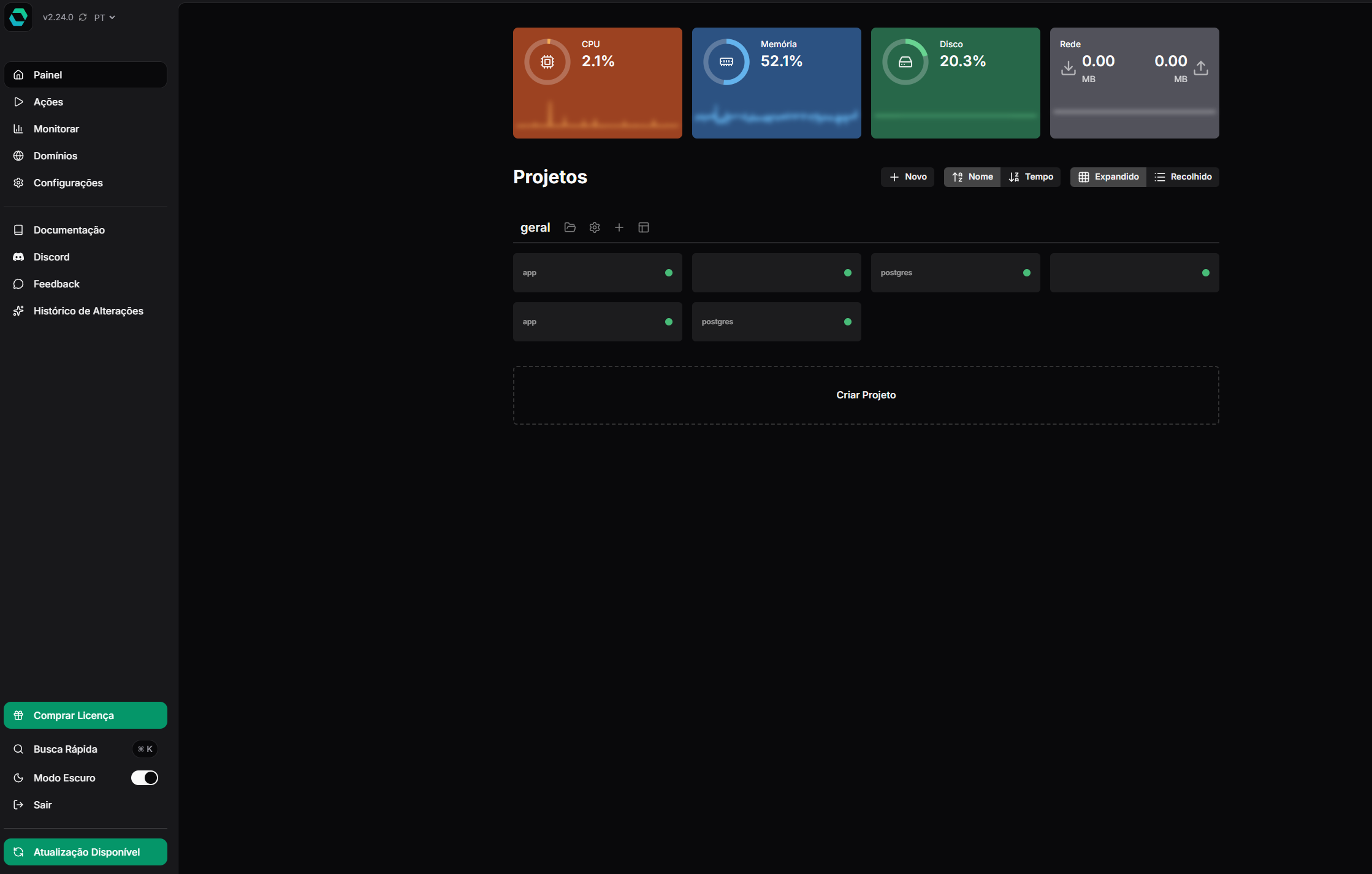Sort projects by Tempo
The width and height of the screenshot is (1372, 874).
point(1031,177)
